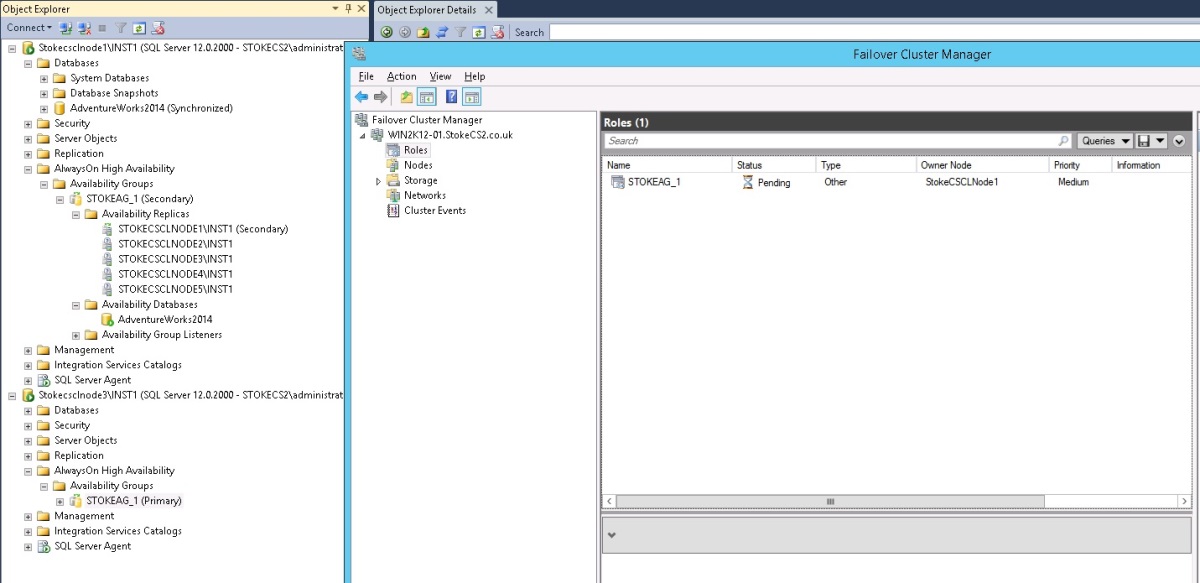Toggle the Show/Hide Console Tree button

point(426,97)
